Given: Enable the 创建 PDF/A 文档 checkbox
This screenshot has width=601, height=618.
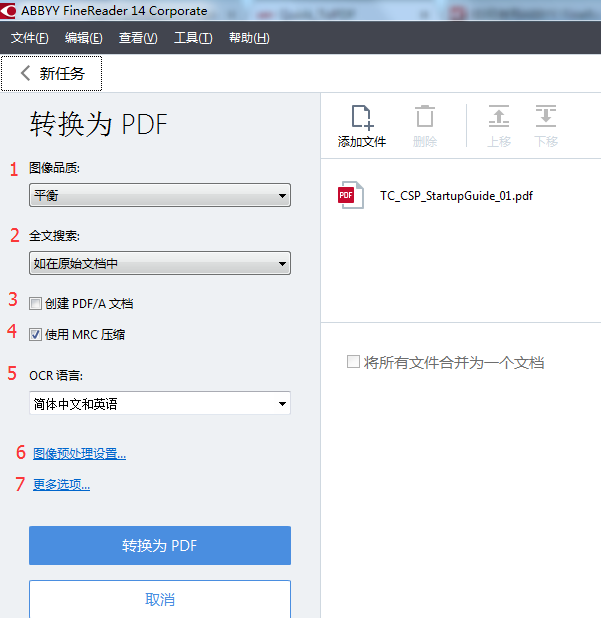Looking at the screenshot, I should coord(35,304).
